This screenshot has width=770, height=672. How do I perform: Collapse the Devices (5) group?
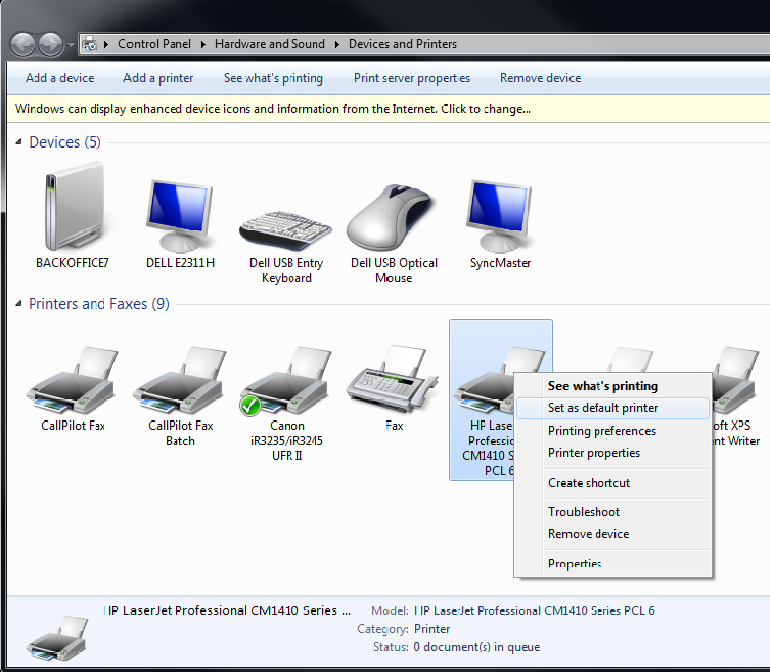[x=18, y=142]
